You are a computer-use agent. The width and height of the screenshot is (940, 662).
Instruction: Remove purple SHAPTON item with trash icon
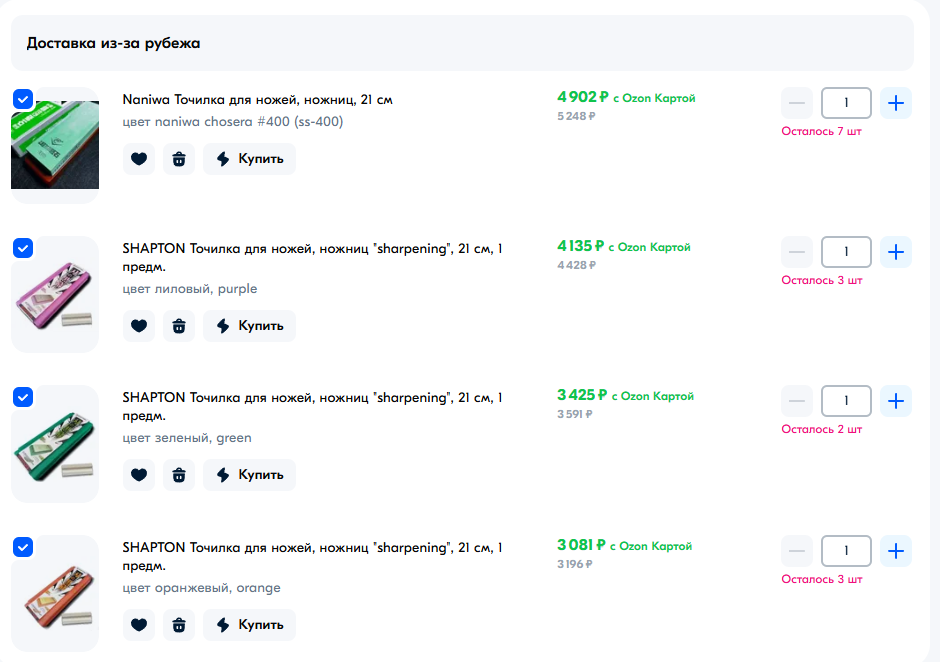click(179, 326)
